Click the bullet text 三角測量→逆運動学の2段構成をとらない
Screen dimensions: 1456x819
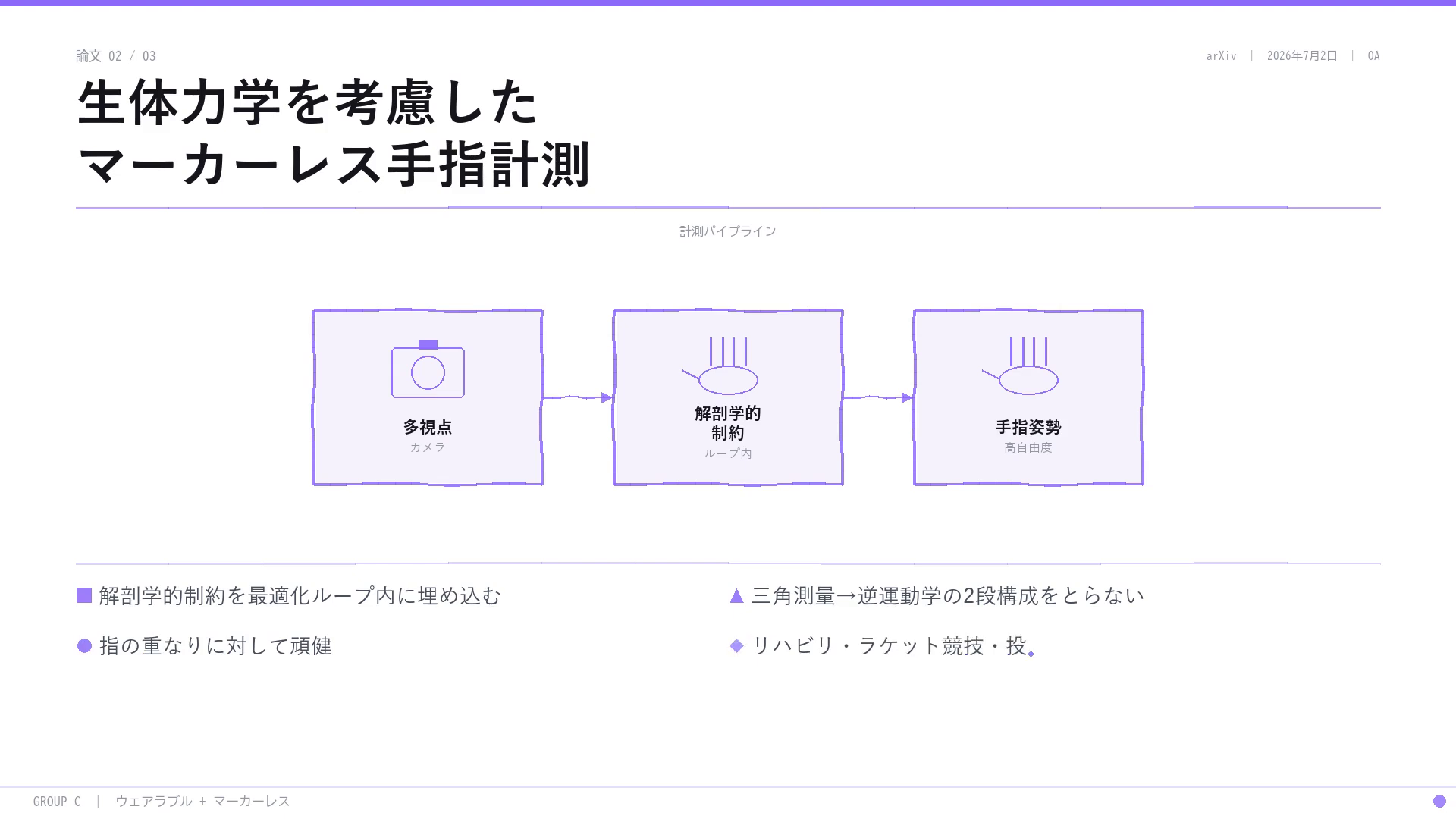[x=948, y=596]
